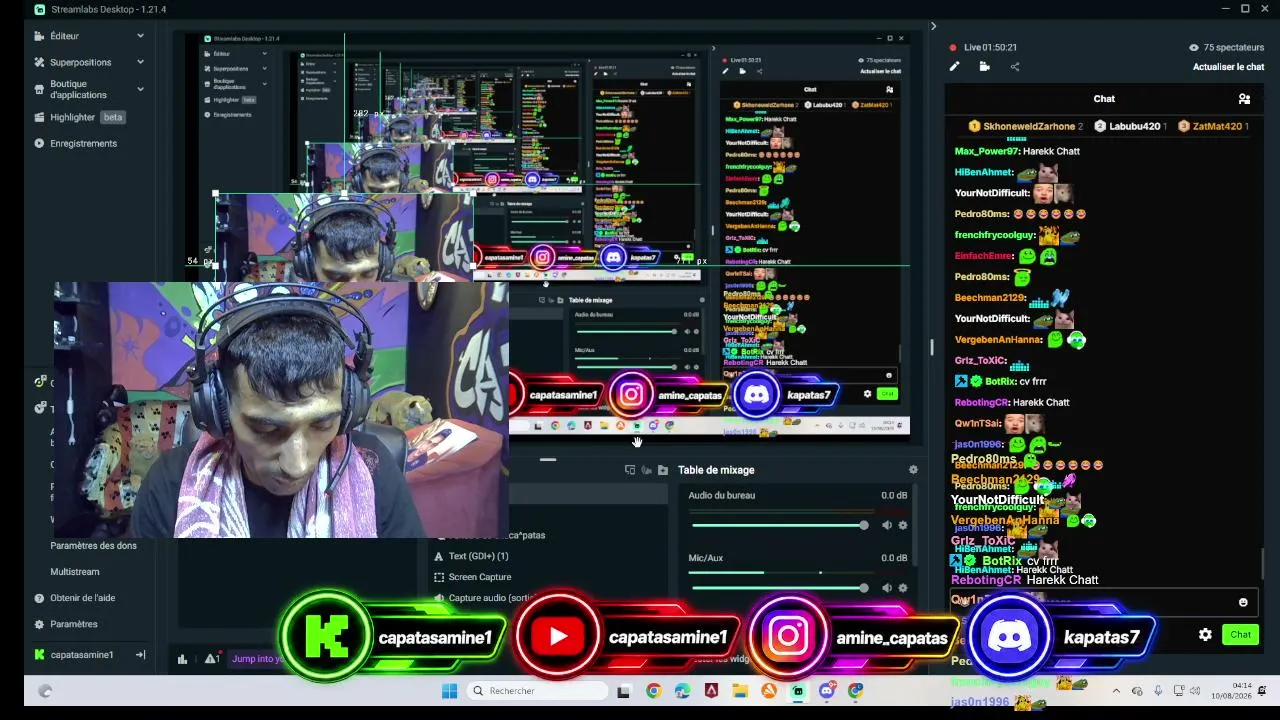Click frenchfrycoolguy username in chat

pyautogui.click(x=995, y=236)
